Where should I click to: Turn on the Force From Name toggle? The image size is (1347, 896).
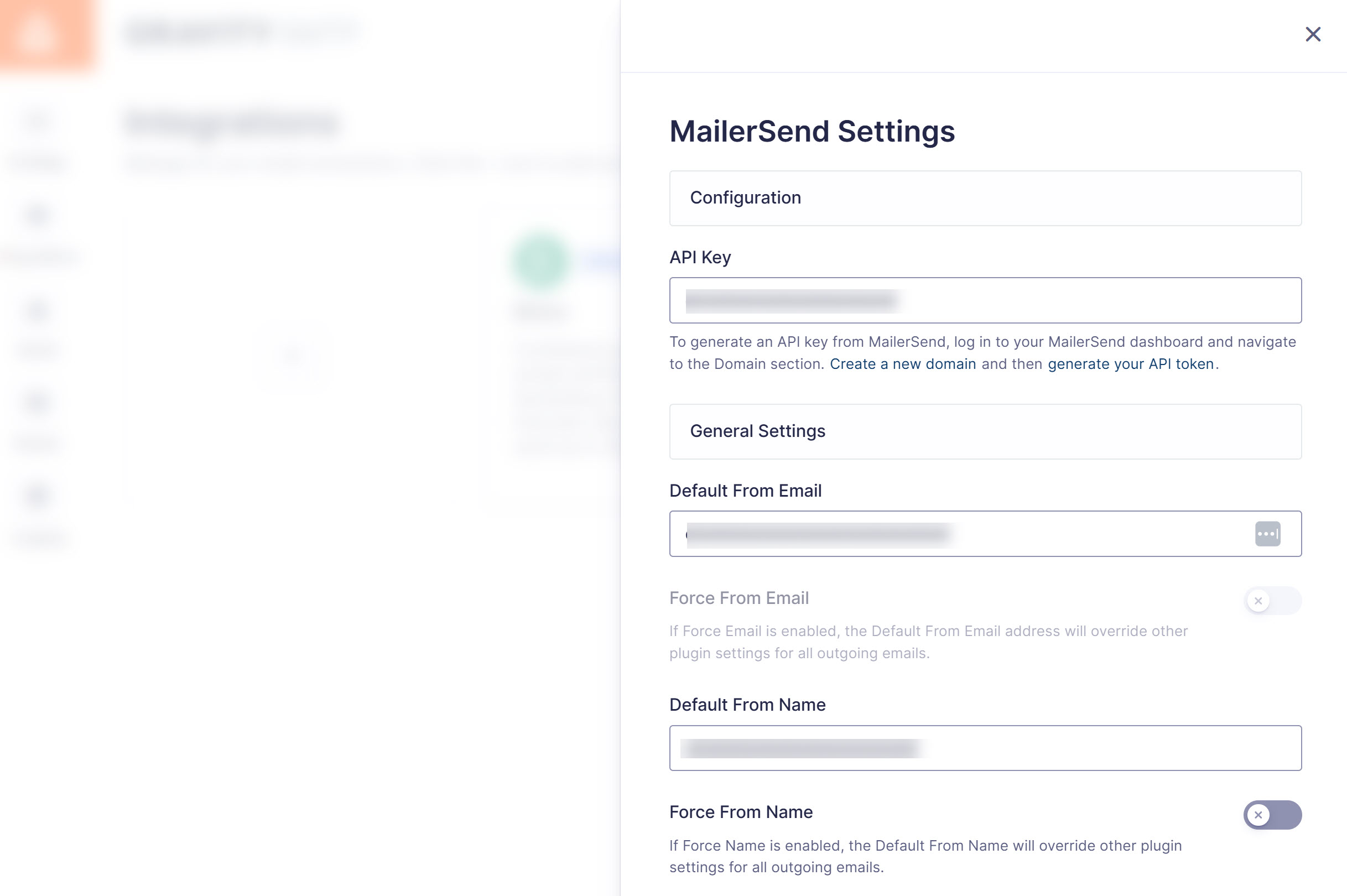(1272, 815)
